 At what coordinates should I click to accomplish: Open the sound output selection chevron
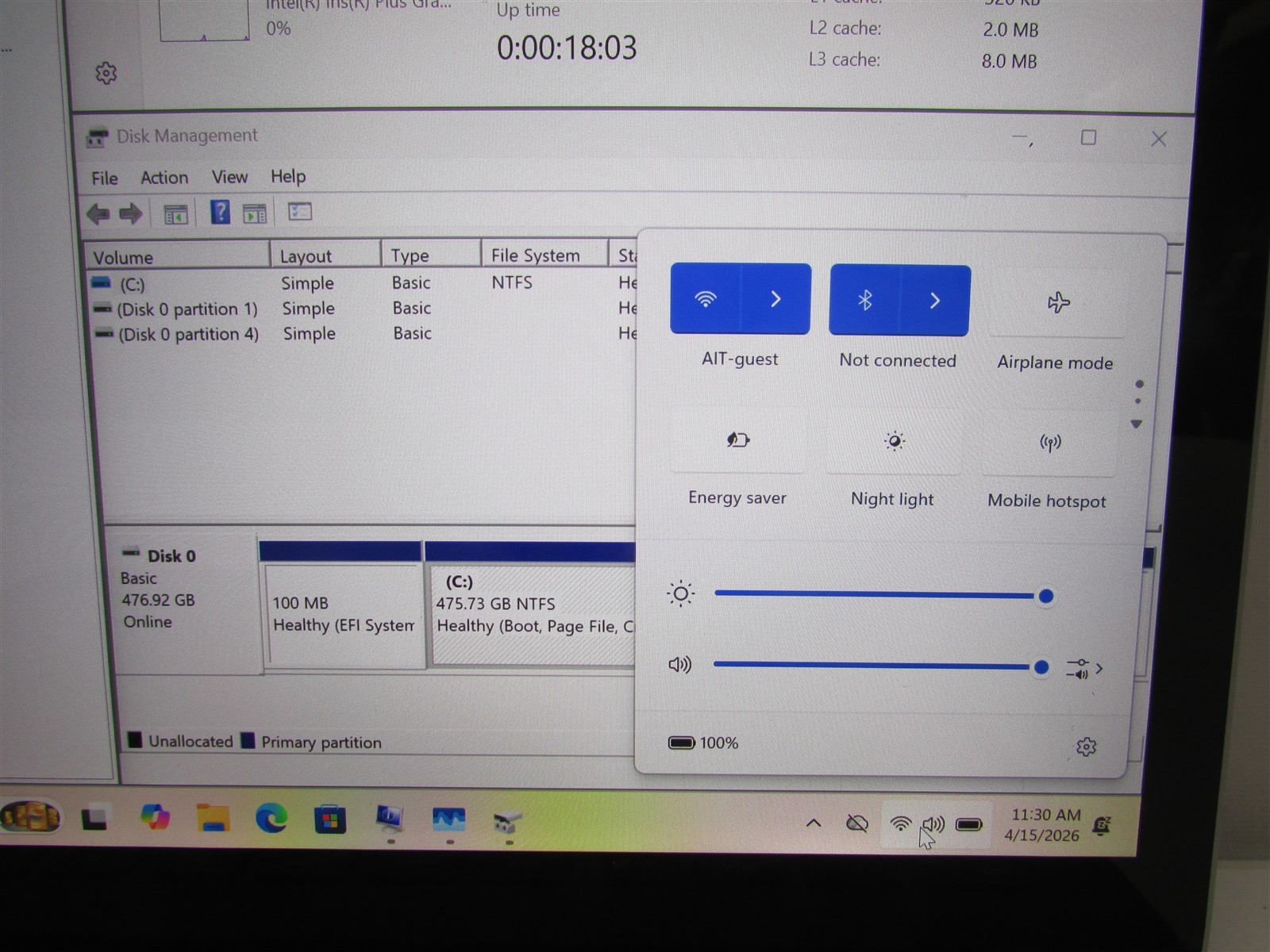click(1085, 669)
